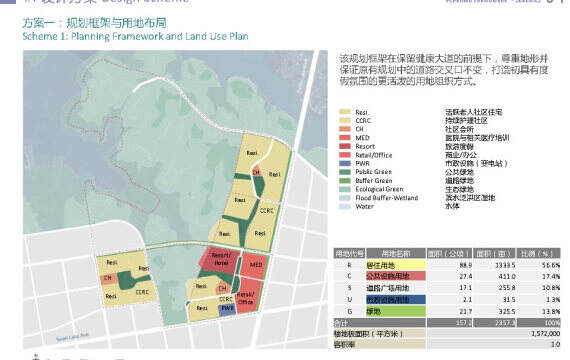Screen dimensions: 570x360
Task: Click the "Buffer Green" legend label
Action: point(374,181)
